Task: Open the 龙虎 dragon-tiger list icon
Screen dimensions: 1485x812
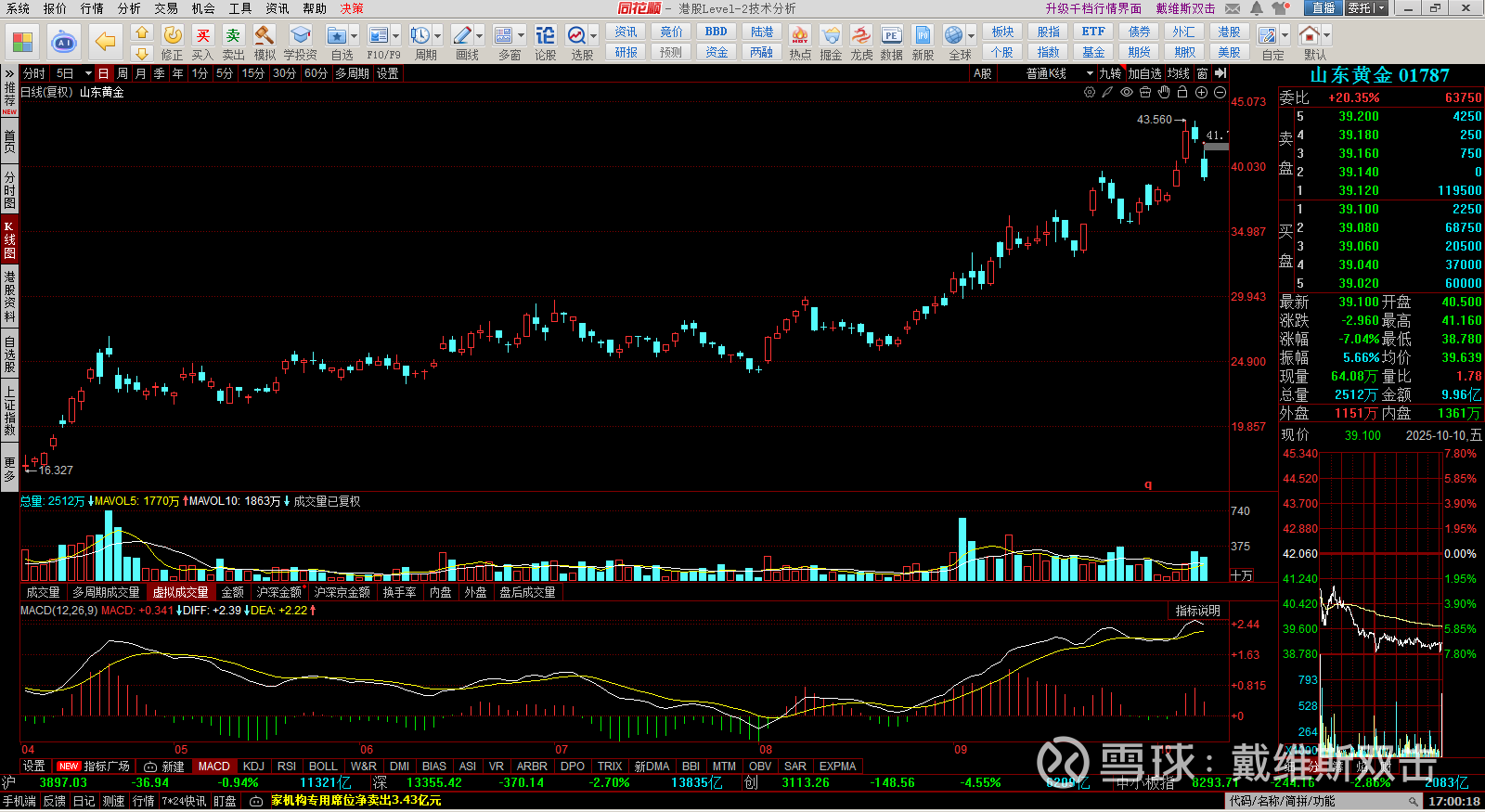Action: [861, 42]
